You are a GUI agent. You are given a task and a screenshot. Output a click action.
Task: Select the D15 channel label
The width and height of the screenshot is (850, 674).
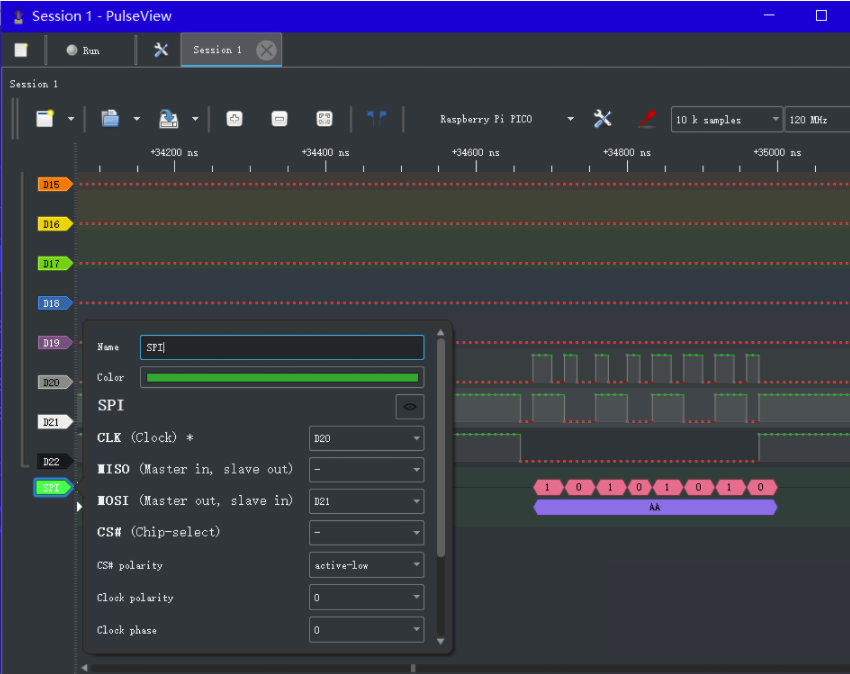[52, 184]
